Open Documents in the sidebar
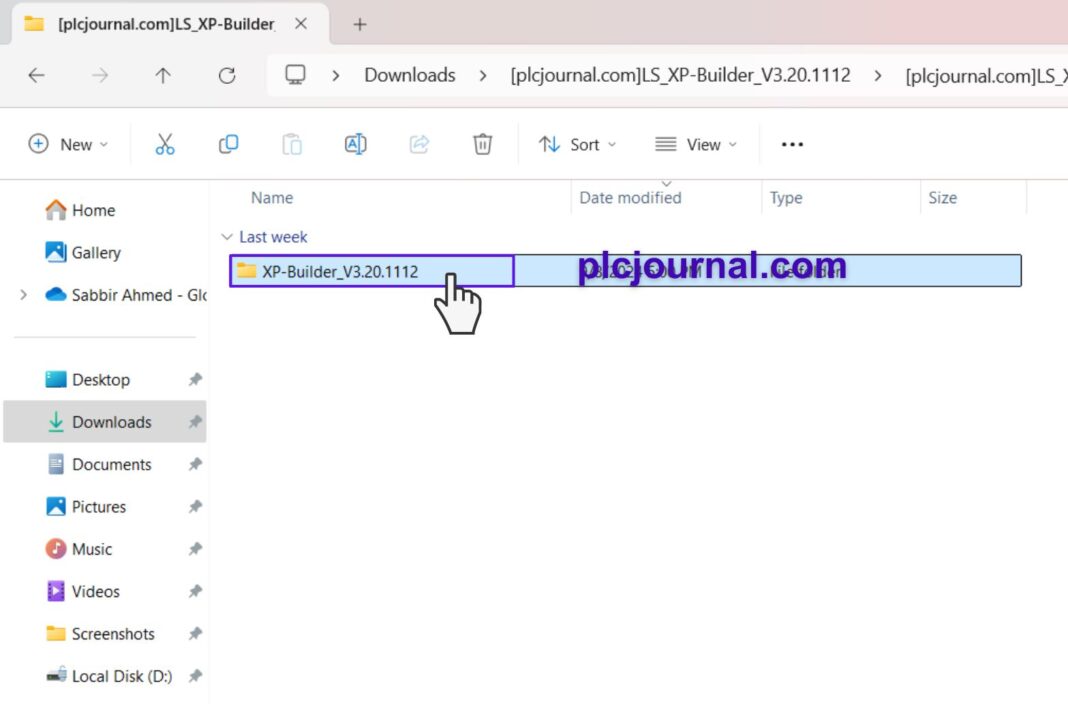The width and height of the screenshot is (1068, 704). pyautogui.click(x=99, y=464)
